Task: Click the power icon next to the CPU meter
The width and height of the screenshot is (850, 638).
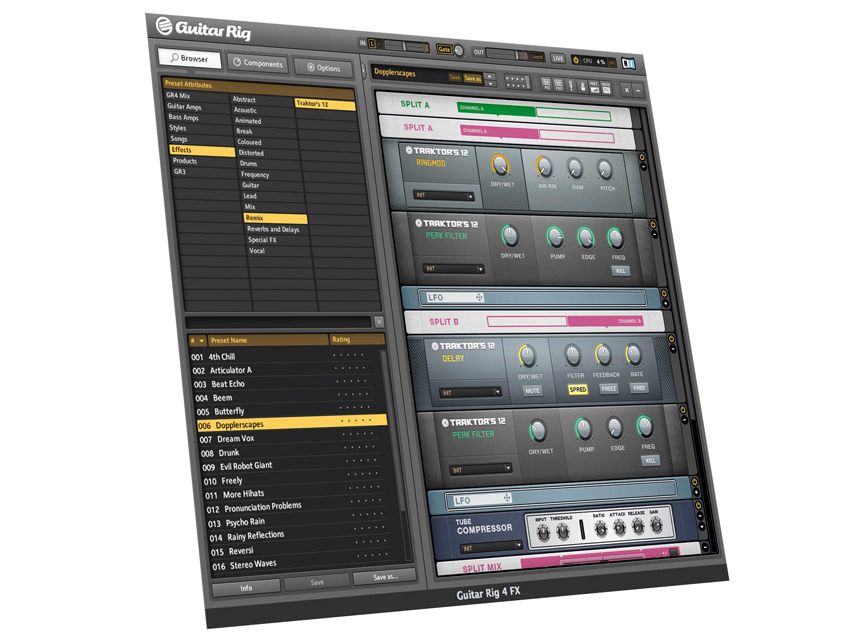Action: (x=576, y=60)
